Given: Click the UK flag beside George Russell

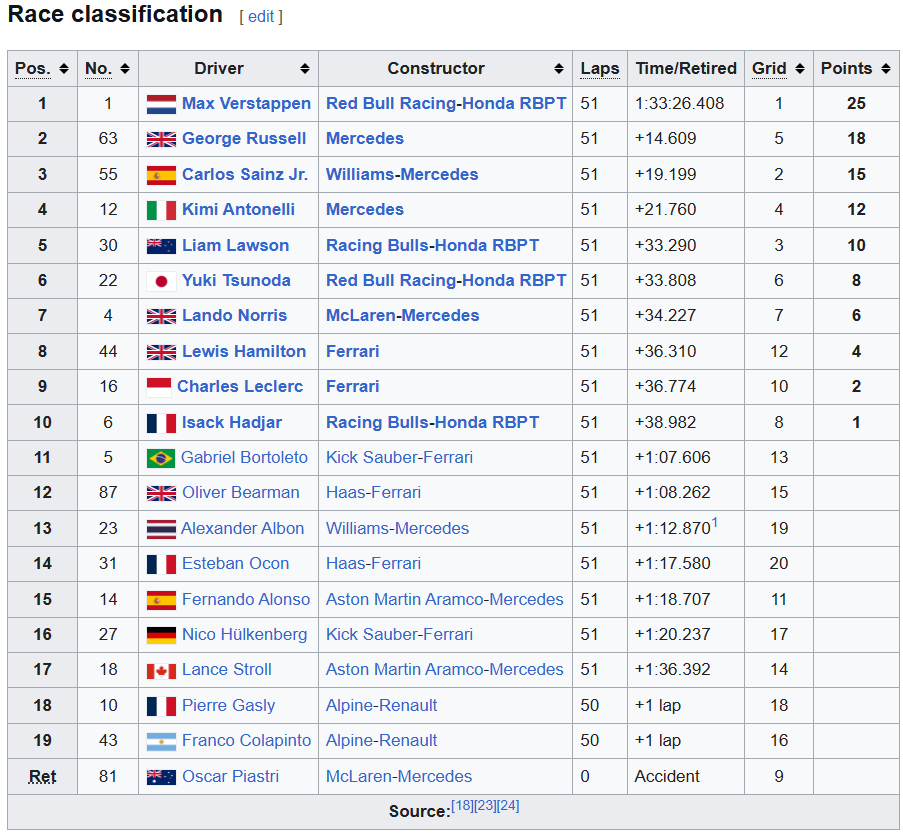Looking at the screenshot, I should point(161,139).
